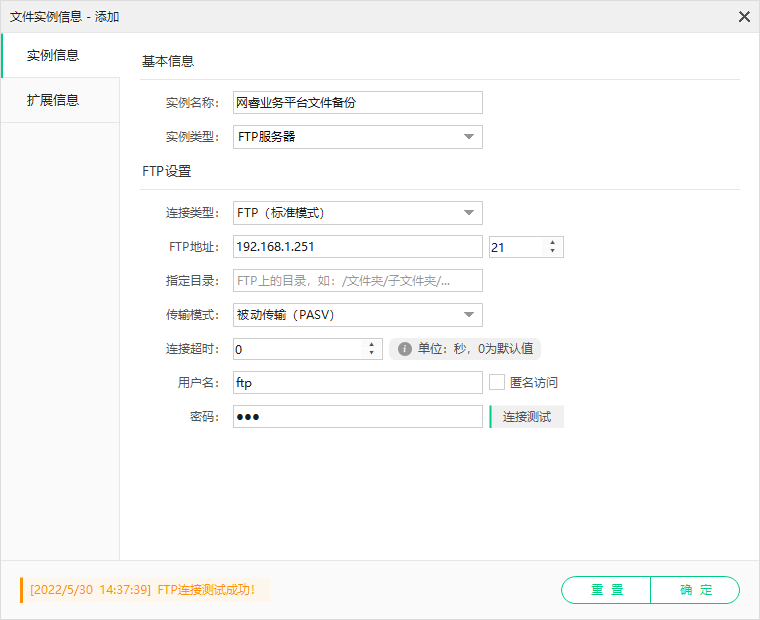Enable the 匿名访问 checkbox

(x=497, y=382)
